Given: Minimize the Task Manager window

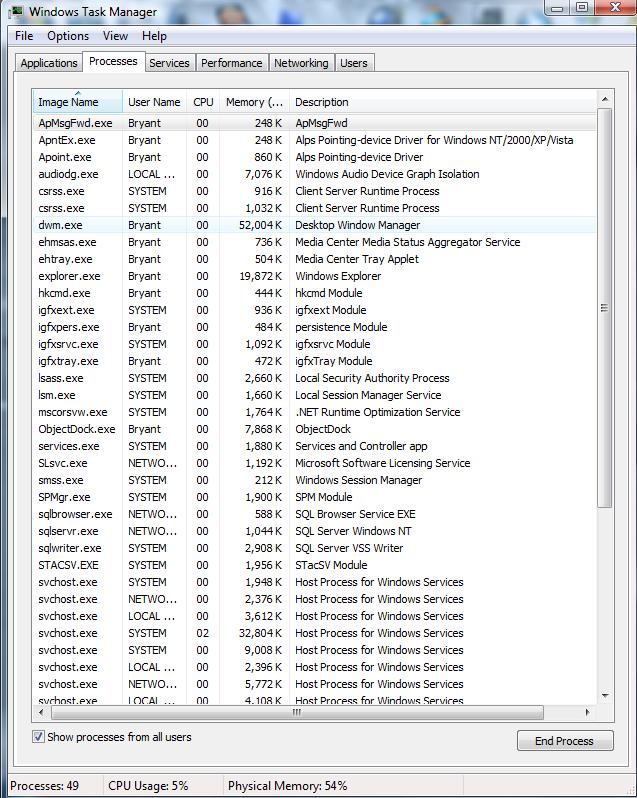Looking at the screenshot, I should (x=557, y=8).
